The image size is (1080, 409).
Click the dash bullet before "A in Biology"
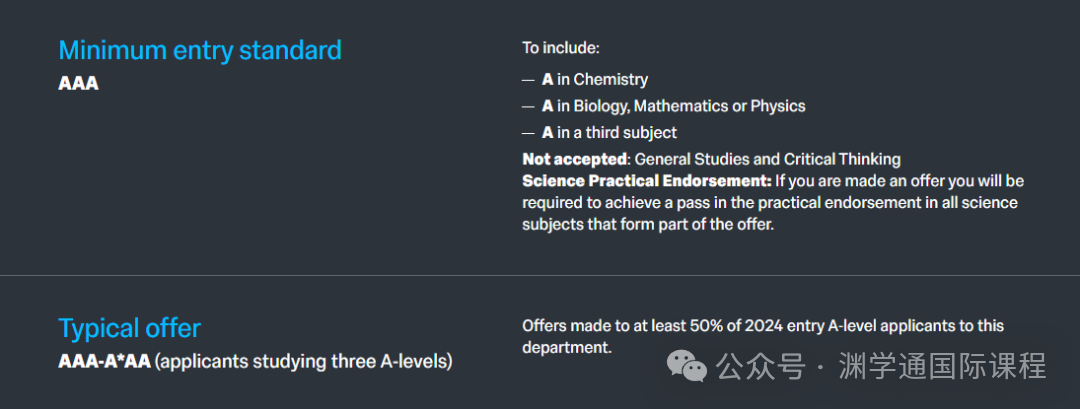pos(528,107)
